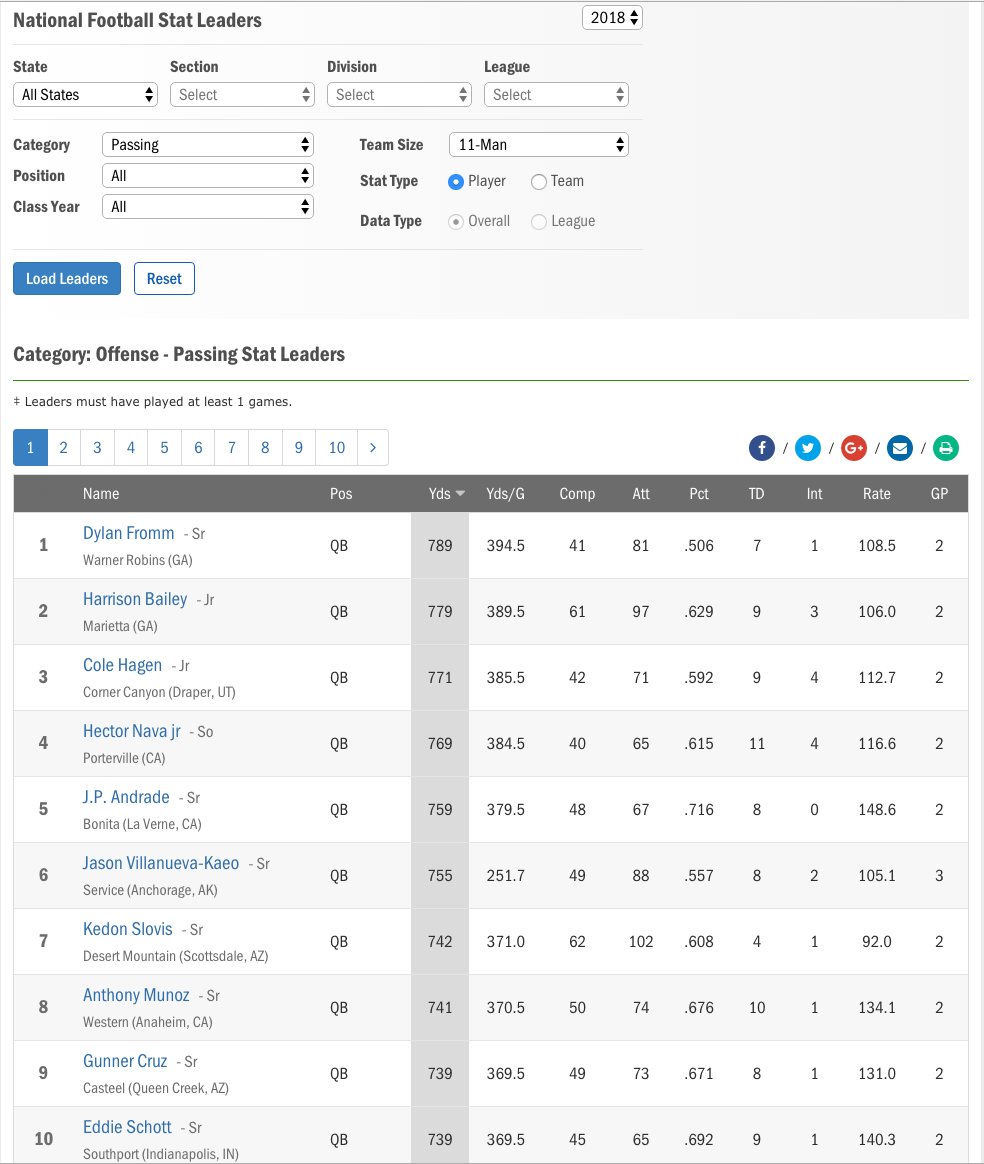984x1164 pixels.
Task: Share leaders on Facebook icon
Action: pyautogui.click(x=761, y=448)
